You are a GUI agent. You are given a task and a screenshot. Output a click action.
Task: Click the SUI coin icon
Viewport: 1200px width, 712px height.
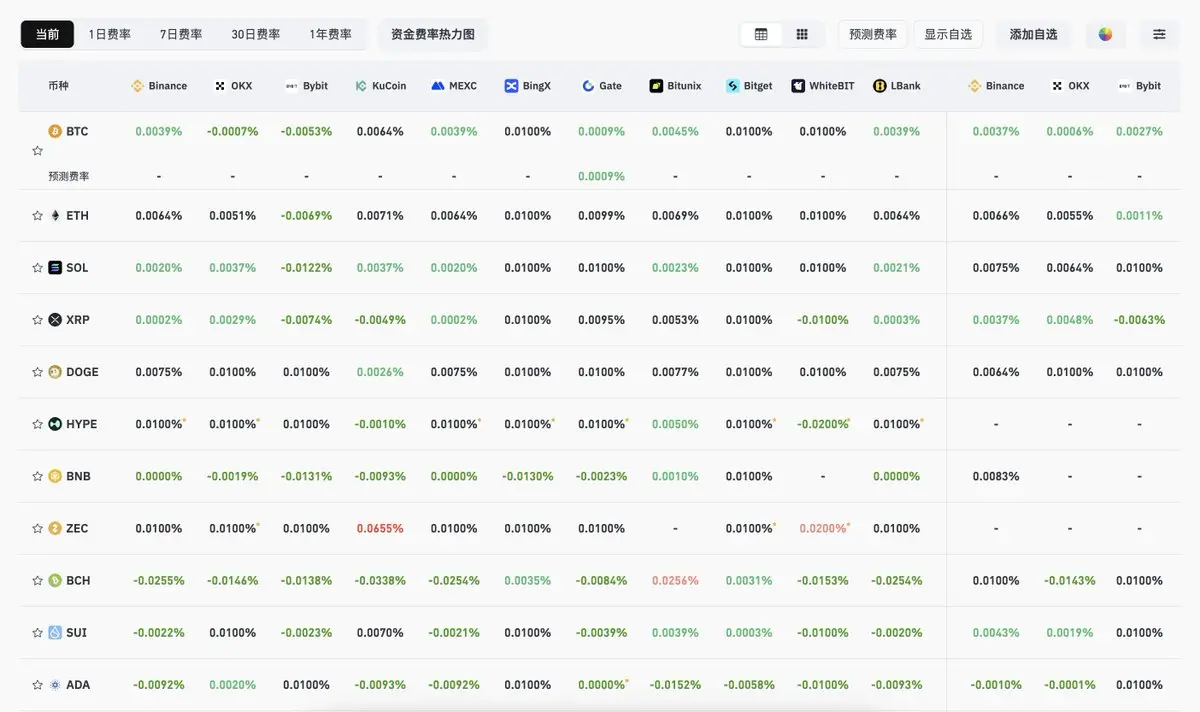[x=55, y=632]
